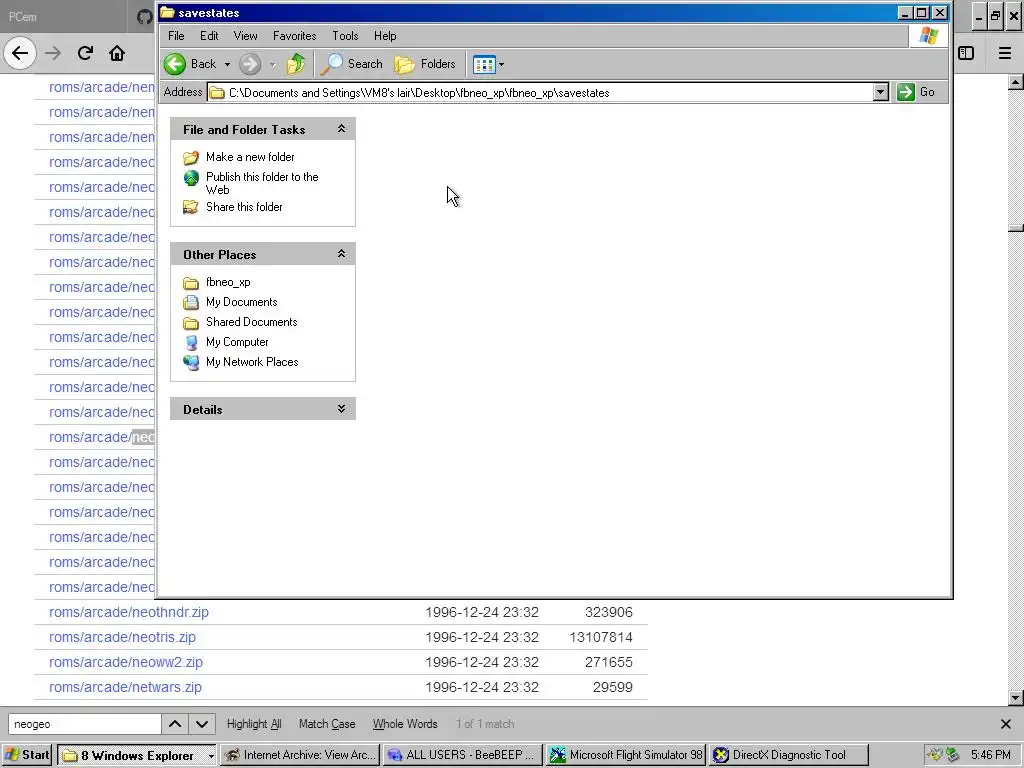1024x768 pixels.
Task: Open My Computer from Other Places
Action: pos(237,342)
